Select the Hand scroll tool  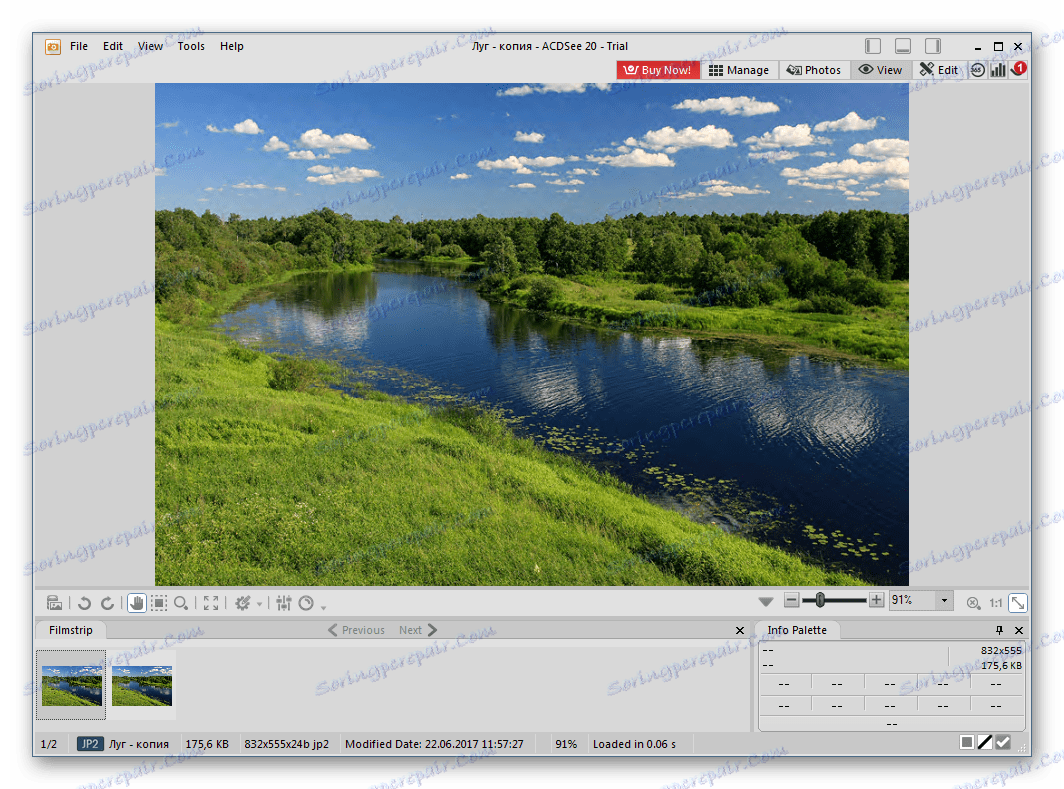point(136,603)
